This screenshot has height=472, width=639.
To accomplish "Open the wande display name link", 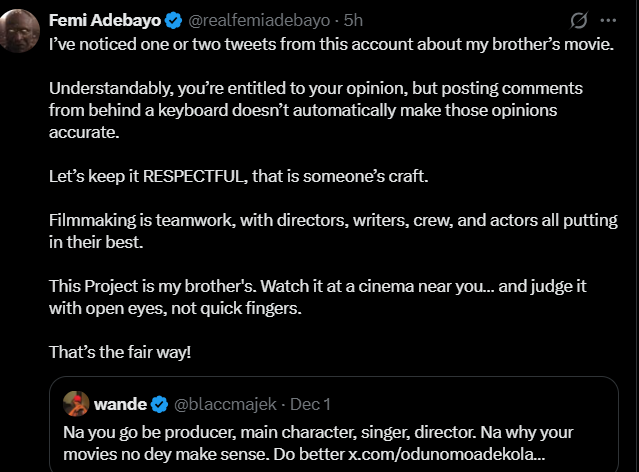I will 120,405.
